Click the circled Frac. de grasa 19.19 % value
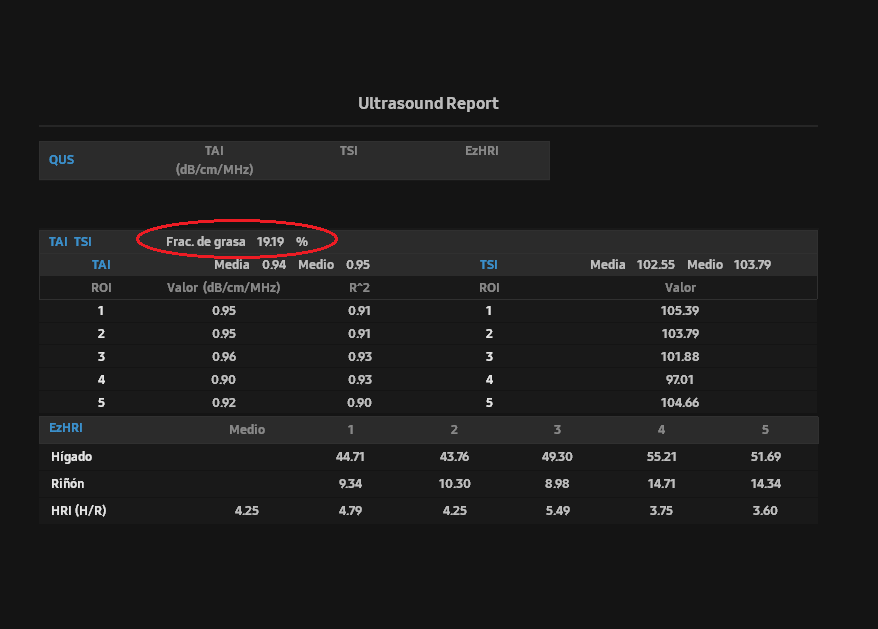The height and width of the screenshot is (629, 878). coord(237,242)
